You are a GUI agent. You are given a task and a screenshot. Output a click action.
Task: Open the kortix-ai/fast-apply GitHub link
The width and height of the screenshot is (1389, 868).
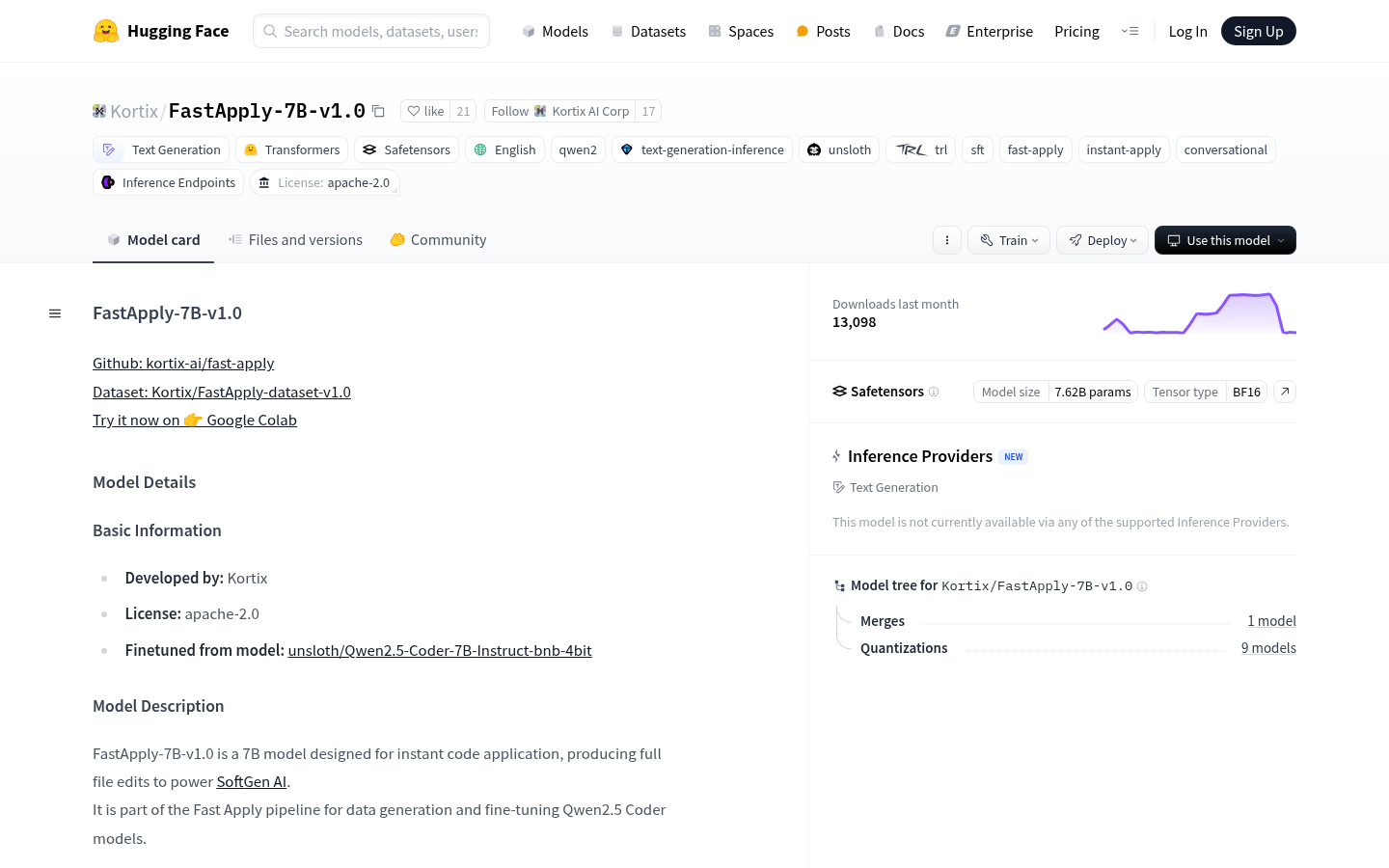(x=183, y=363)
